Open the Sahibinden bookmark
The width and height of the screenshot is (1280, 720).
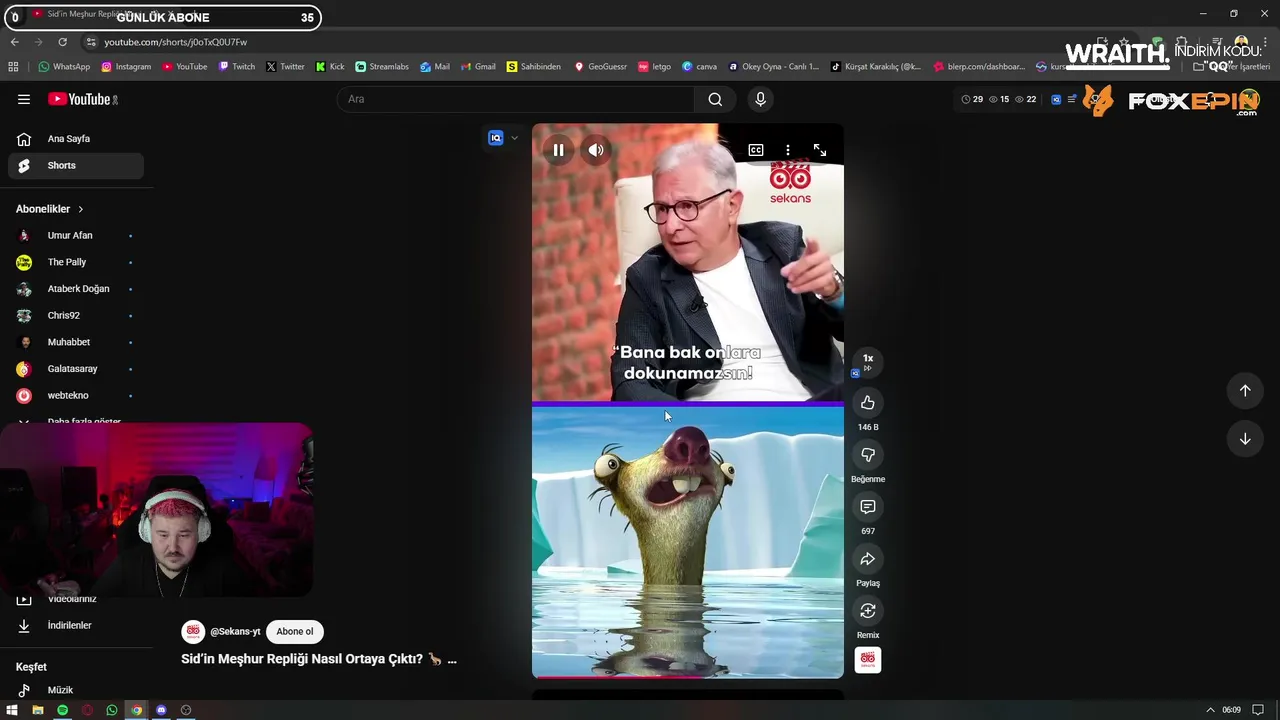tap(534, 67)
